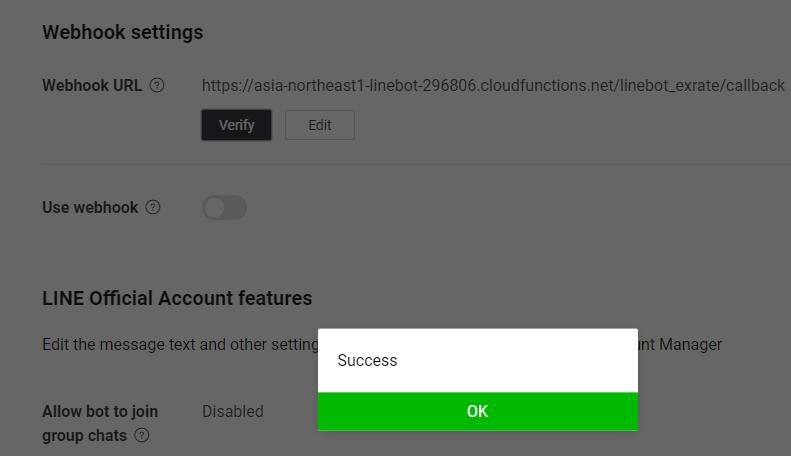Click the 'linebot_exrate/callback' end of the URL
Viewport: 791px width, 456px height.
(702, 86)
